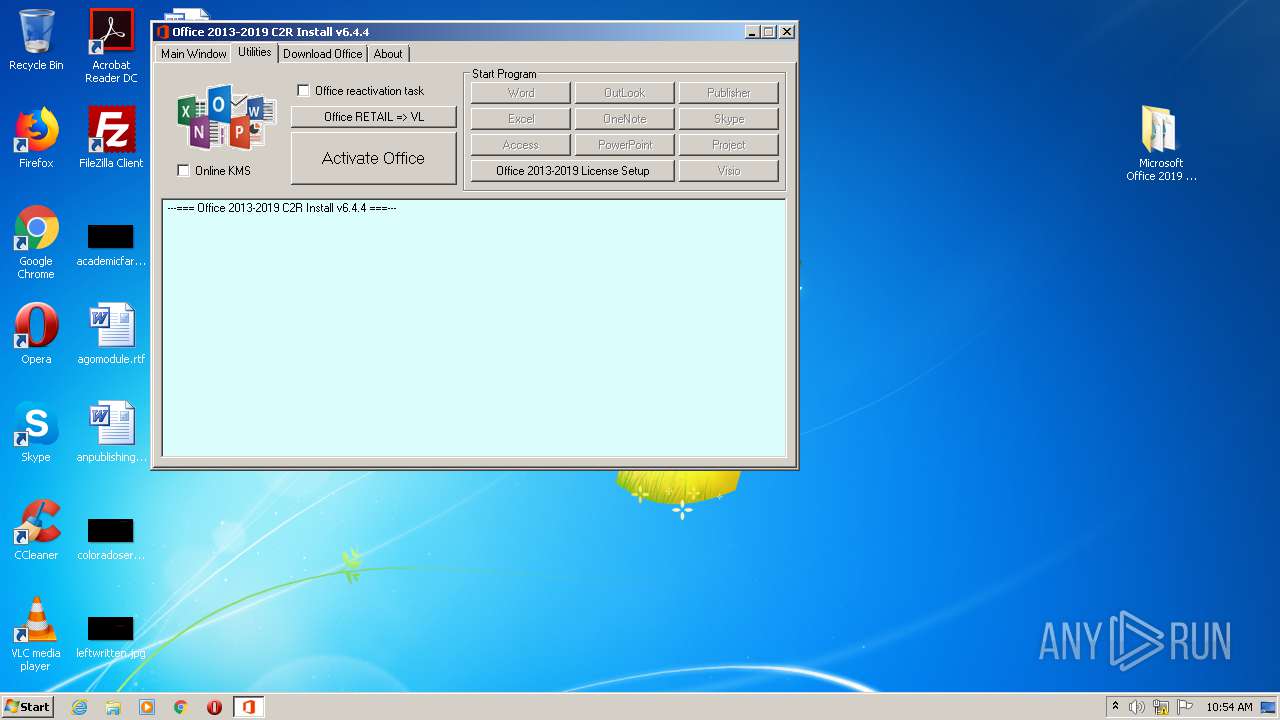1280x720 pixels.
Task: Open Chrome from the taskbar
Action: (x=181, y=707)
